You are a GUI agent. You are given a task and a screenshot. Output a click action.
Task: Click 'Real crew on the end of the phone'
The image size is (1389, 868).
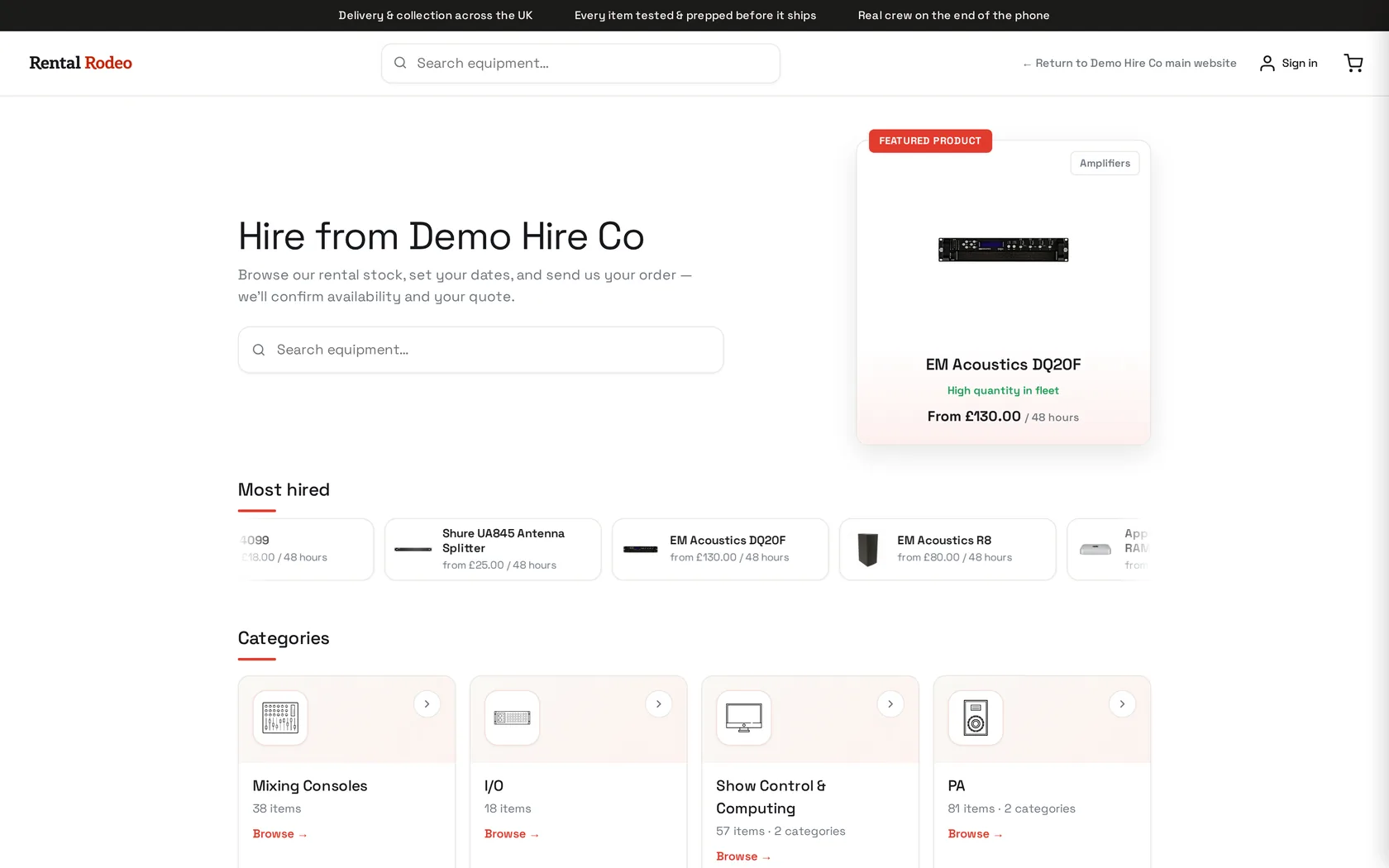(x=953, y=15)
